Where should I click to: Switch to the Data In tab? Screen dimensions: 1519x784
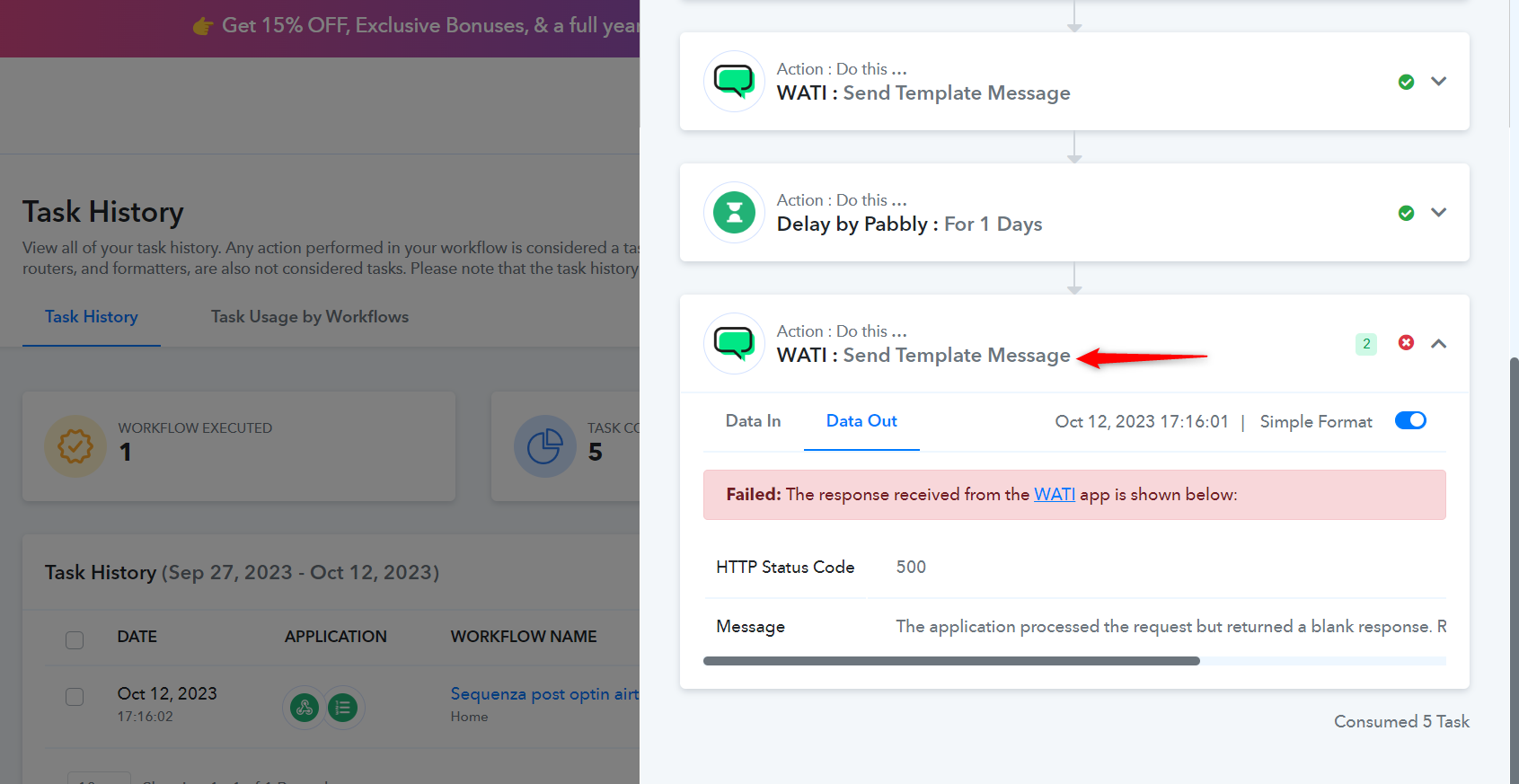753,421
